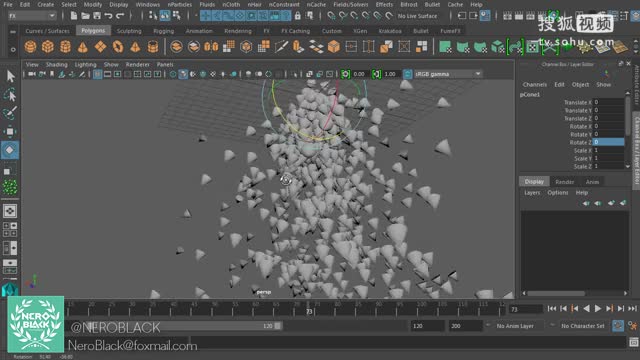
Task: Open the No Anim Layer dropdown
Action: pyautogui.click(x=515, y=326)
